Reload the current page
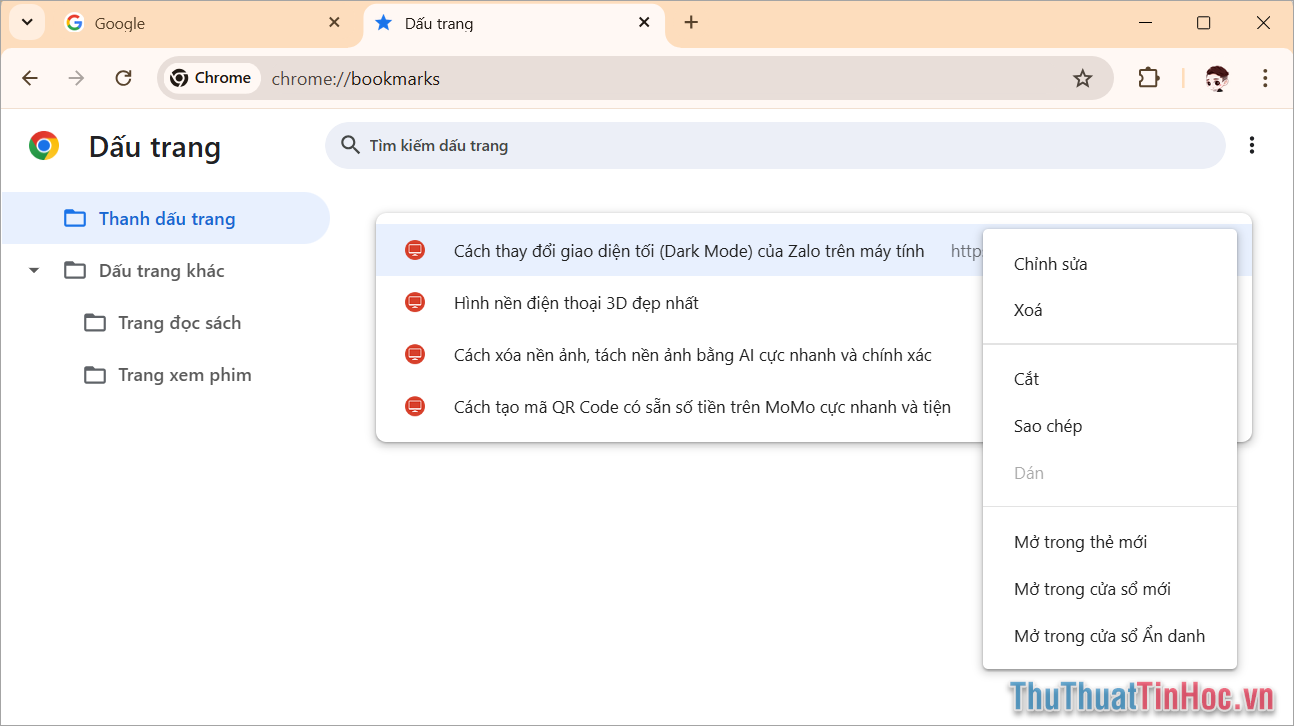The image size is (1294, 726). pos(123,78)
